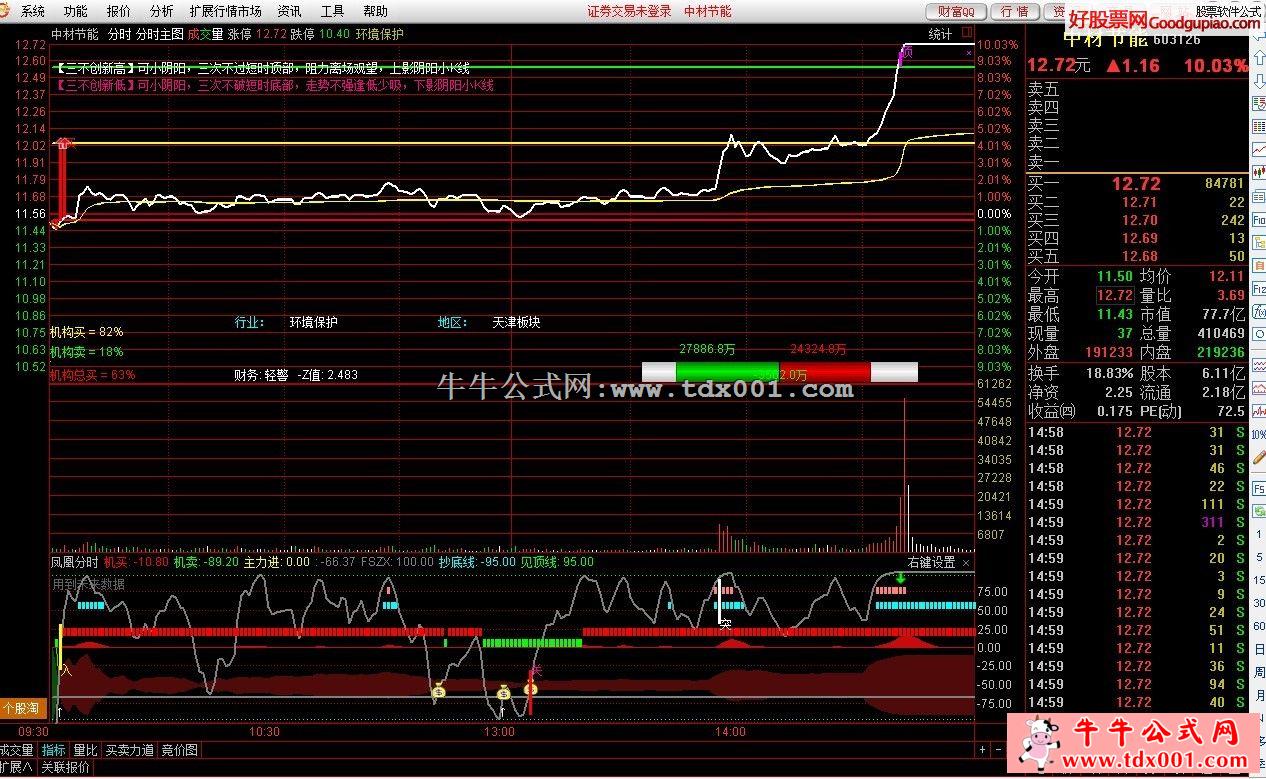
Task: Click the 环境保护 industry value
Action: point(314,323)
